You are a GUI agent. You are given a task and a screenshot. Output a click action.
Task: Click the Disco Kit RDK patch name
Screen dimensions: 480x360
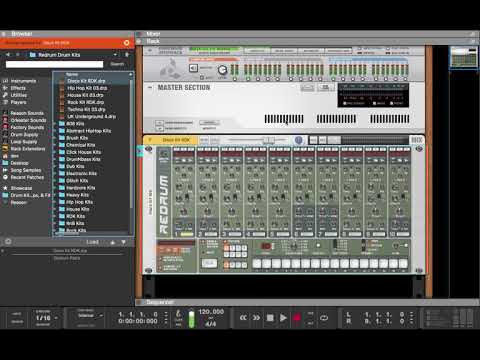coord(176,140)
